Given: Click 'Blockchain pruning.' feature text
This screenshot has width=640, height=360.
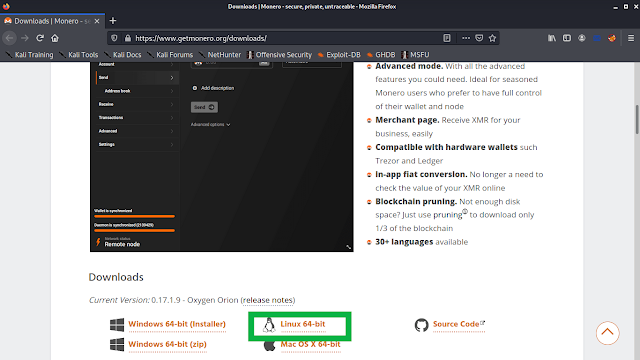Looking at the screenshot, I should point(416,201).
